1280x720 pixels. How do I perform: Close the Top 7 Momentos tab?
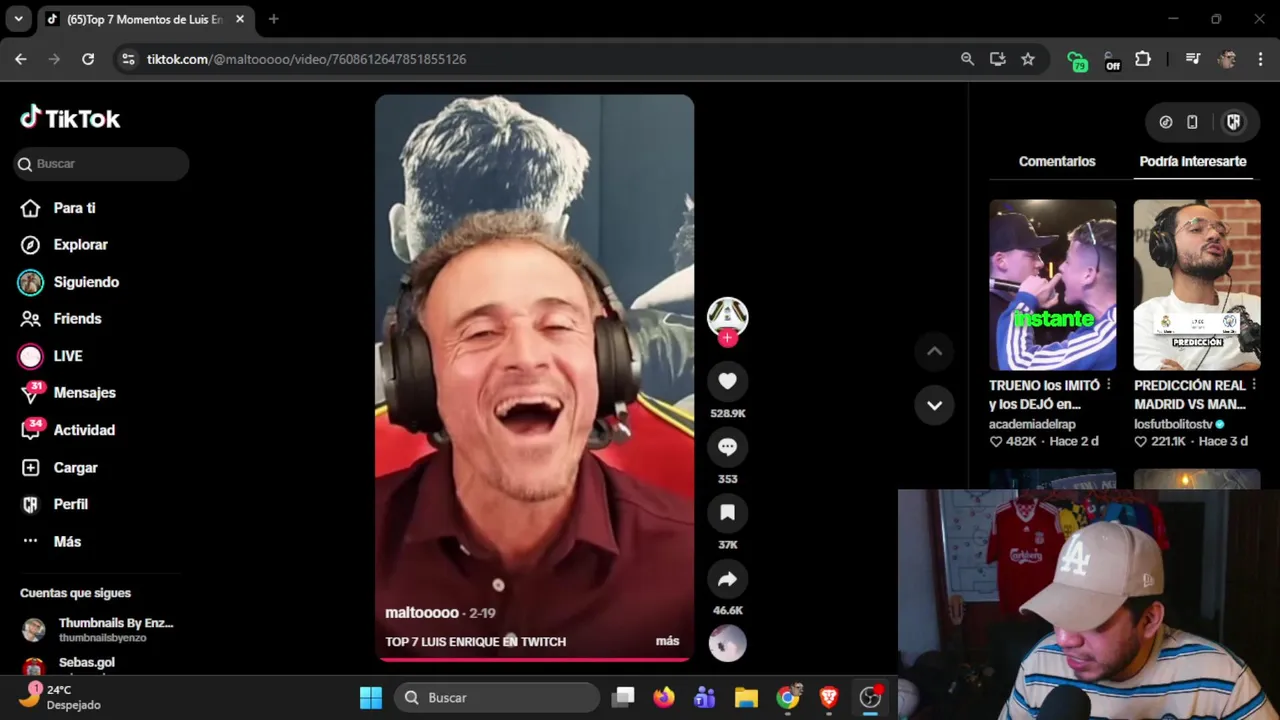click(x=240, y=19)
